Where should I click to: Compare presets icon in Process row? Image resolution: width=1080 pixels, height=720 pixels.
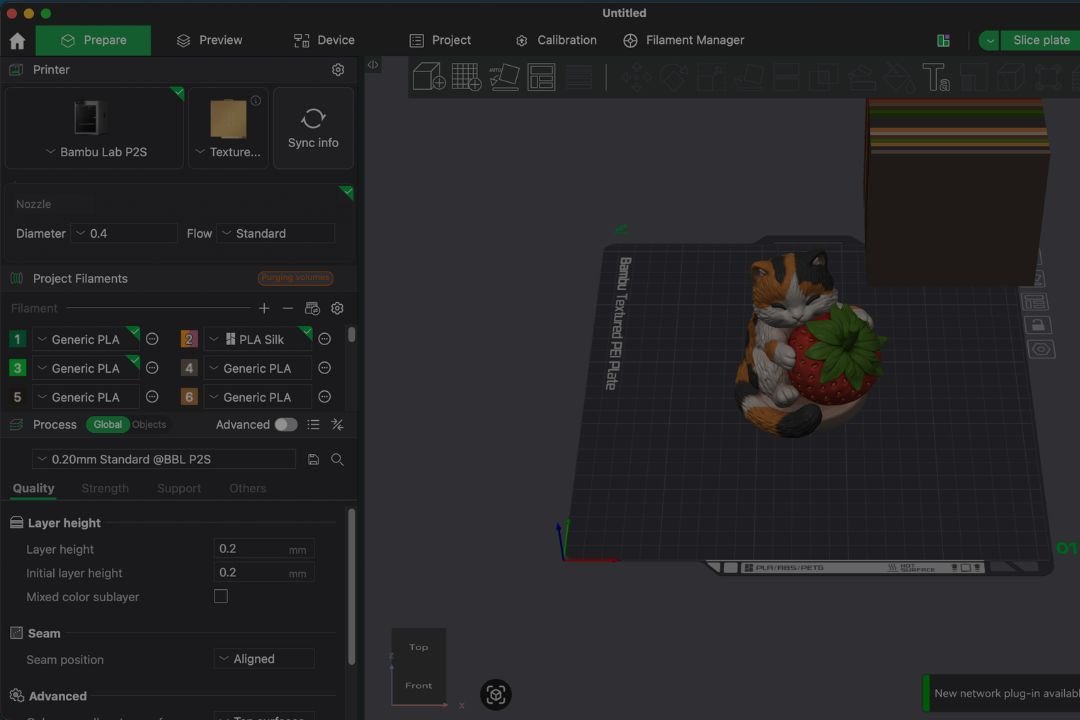point(338,424)
